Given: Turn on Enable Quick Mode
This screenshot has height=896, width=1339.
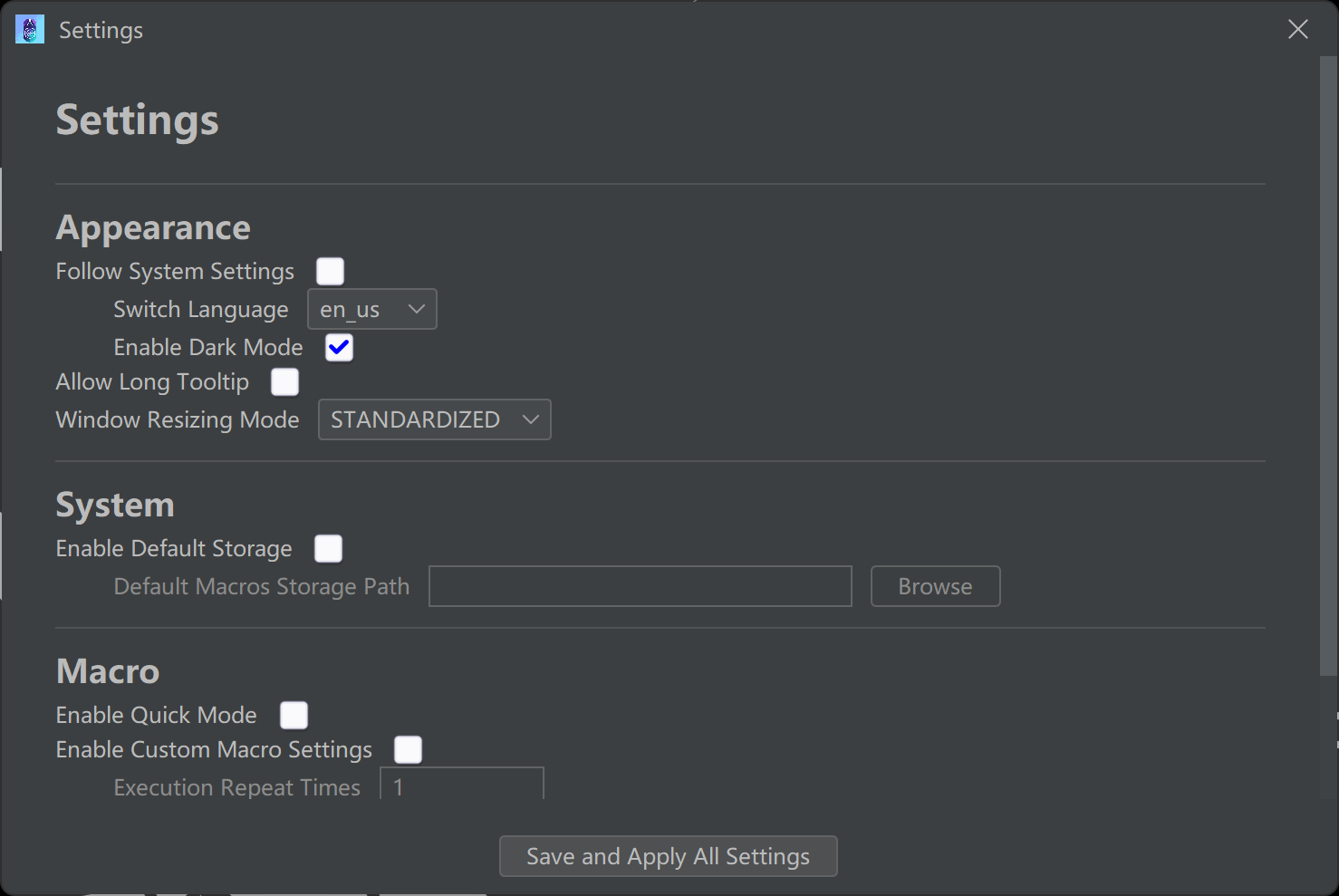Looking at the screenshot, I should click(x=294, y=716).
